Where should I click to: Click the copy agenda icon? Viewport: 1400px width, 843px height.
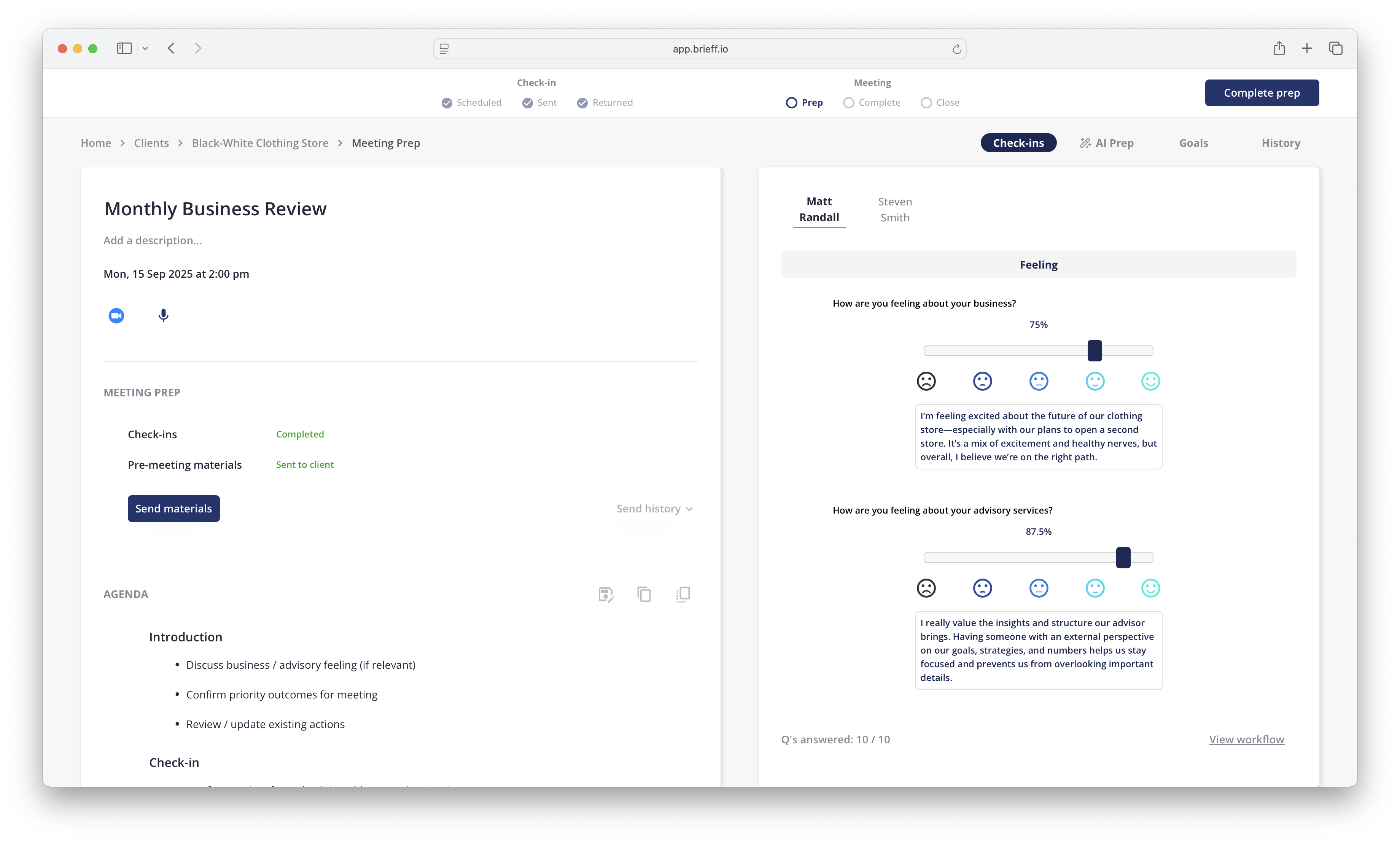coord(643,594)
